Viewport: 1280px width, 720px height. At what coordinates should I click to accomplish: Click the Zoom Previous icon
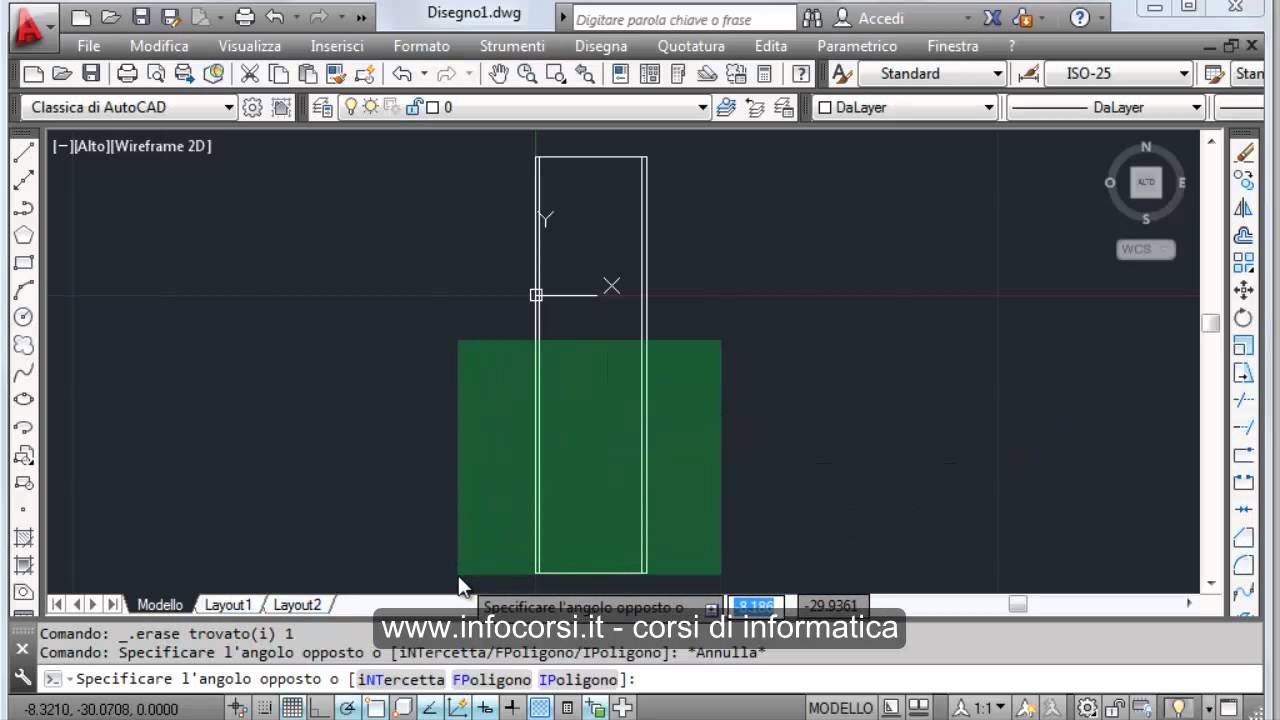(x=585, y=74)
